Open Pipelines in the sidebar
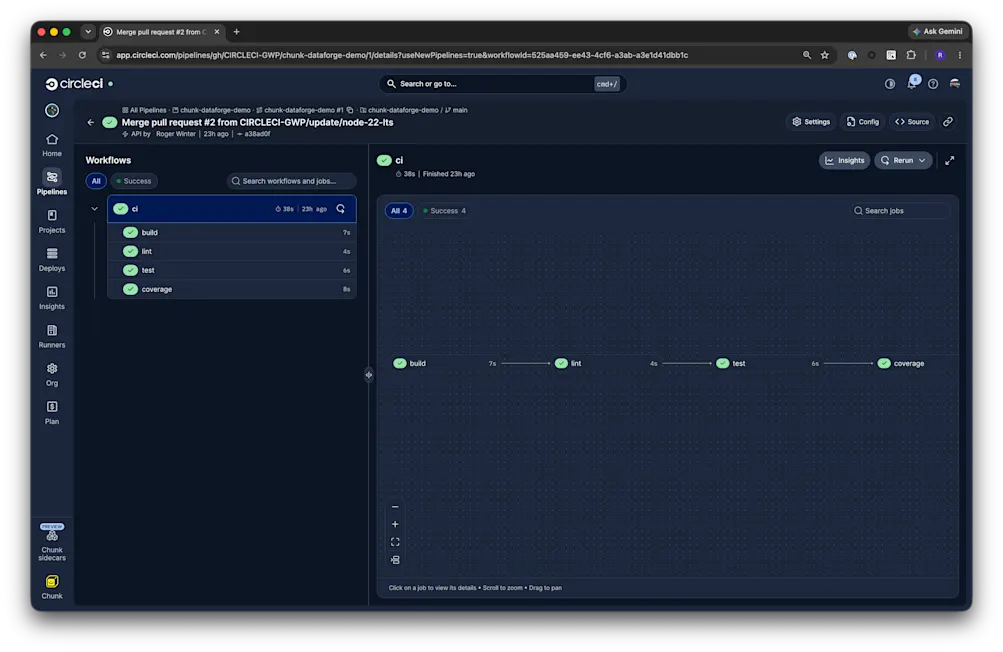Viewport: 1003px width, 652px height. pyautogui.click(x=52, y=182)
